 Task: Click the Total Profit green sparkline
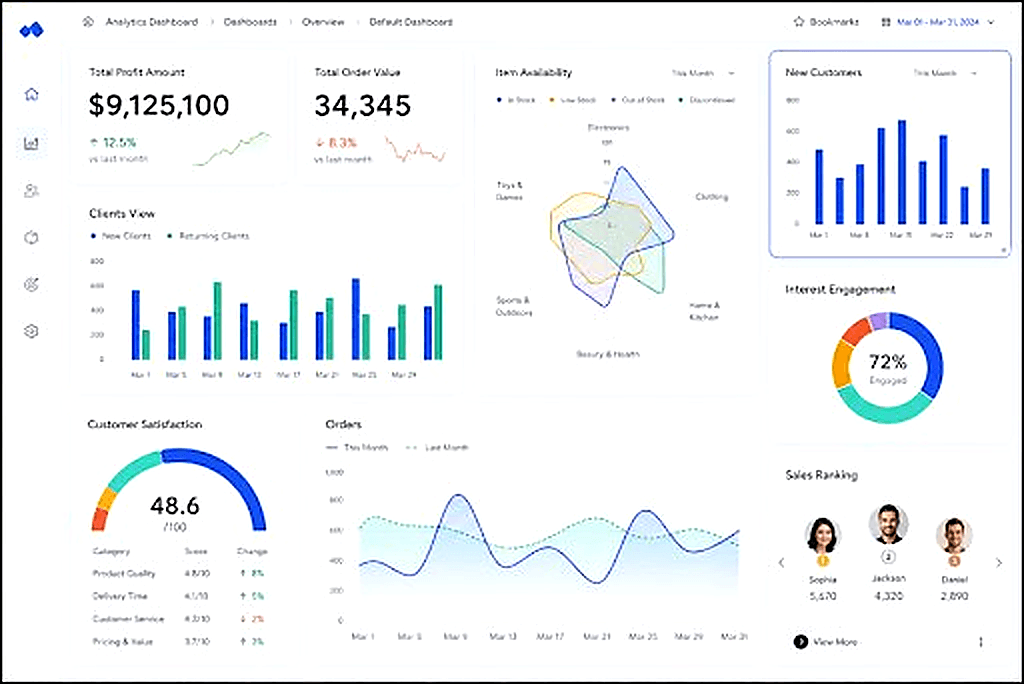click(232, 148)
